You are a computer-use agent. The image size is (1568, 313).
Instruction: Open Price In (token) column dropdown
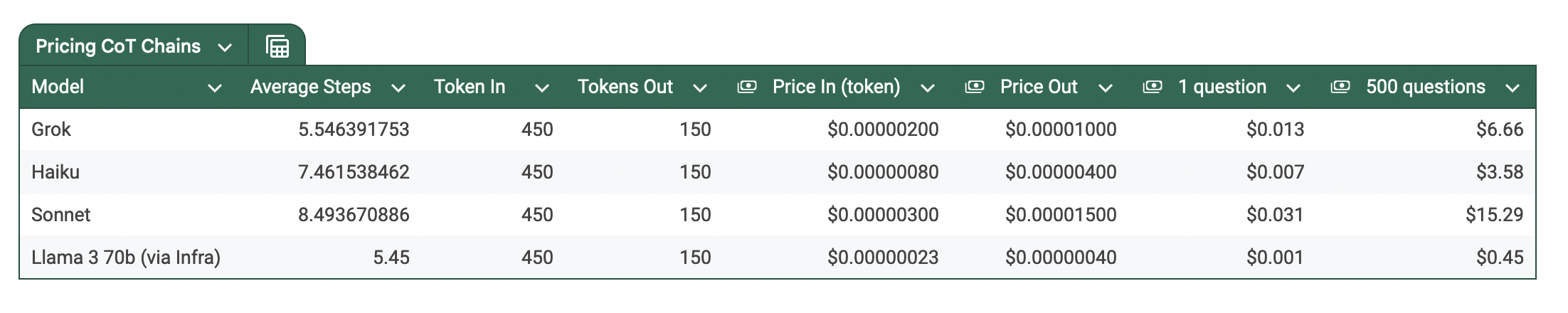928,88
